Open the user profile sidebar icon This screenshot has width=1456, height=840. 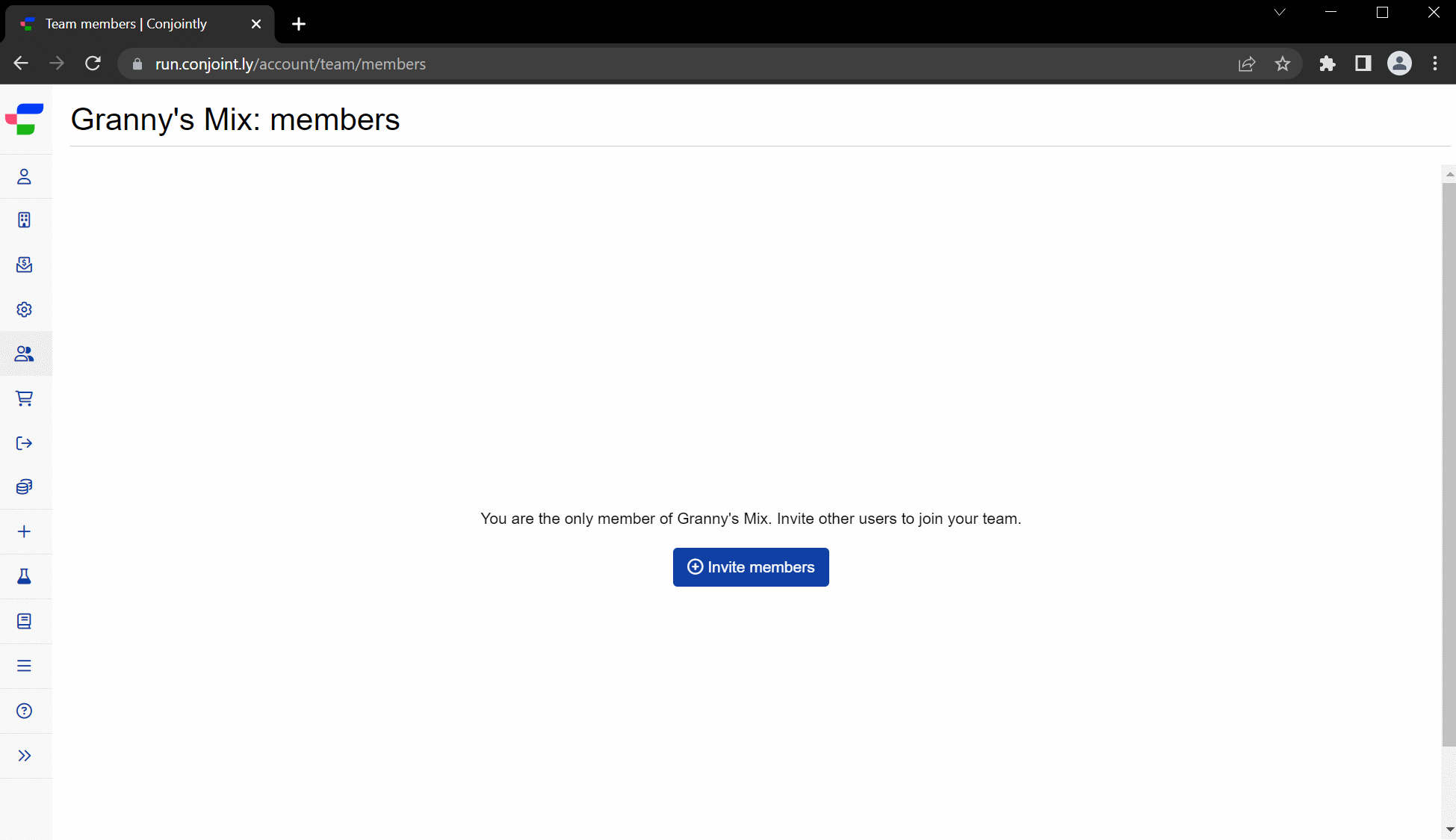(x=24, y=176)
